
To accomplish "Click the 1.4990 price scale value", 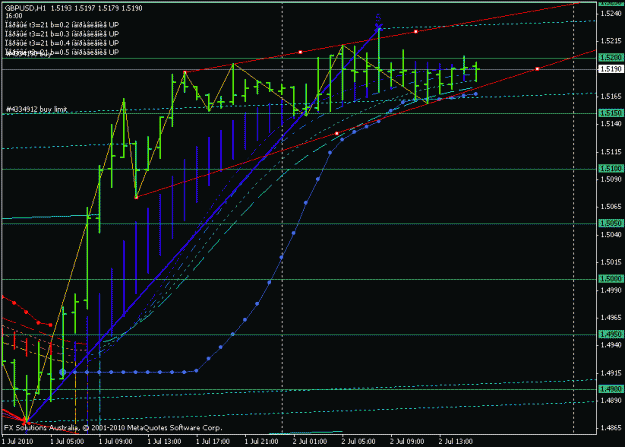I will tap(611, 290).
